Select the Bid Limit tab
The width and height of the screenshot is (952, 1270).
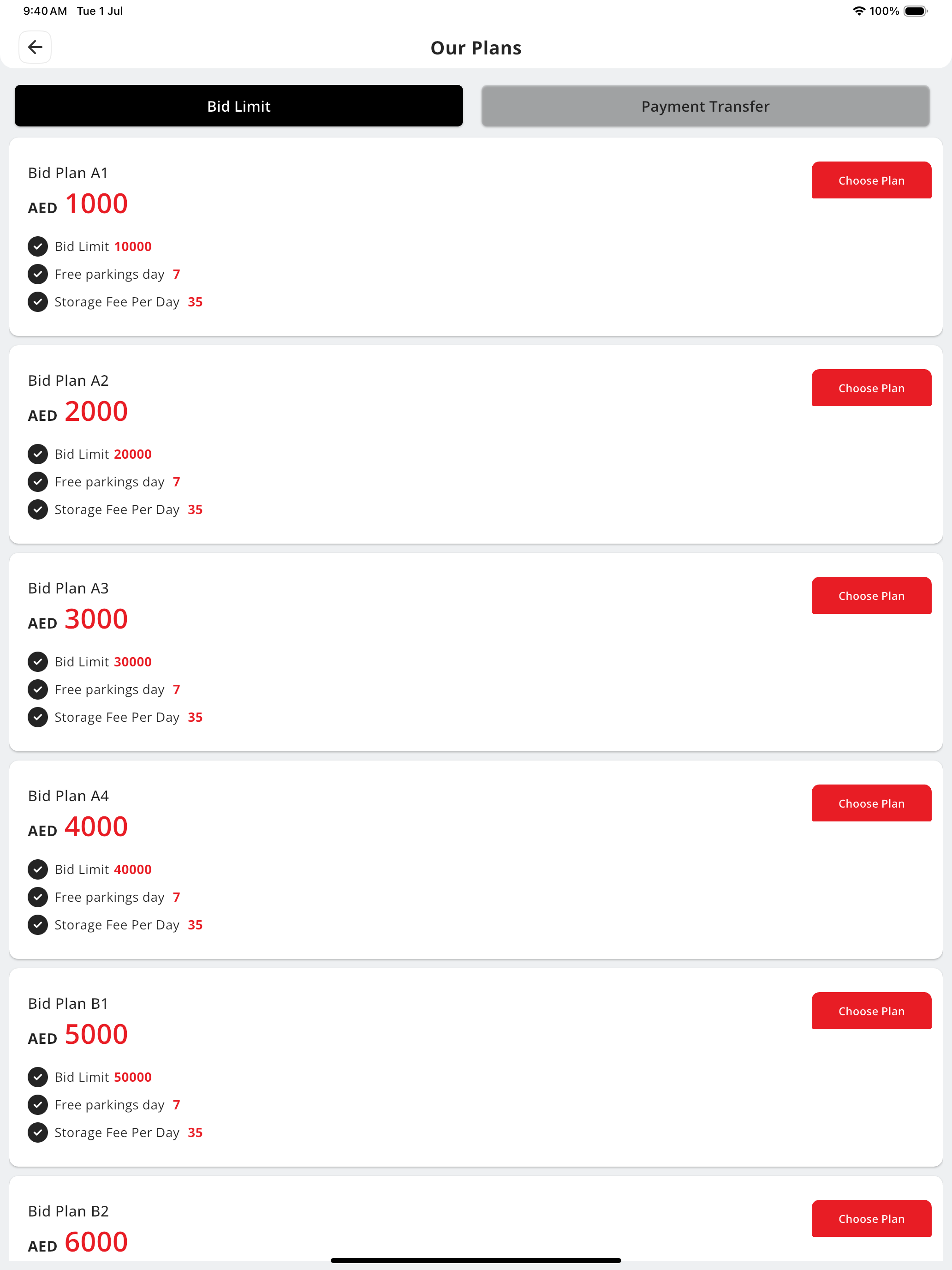[239, 106]
